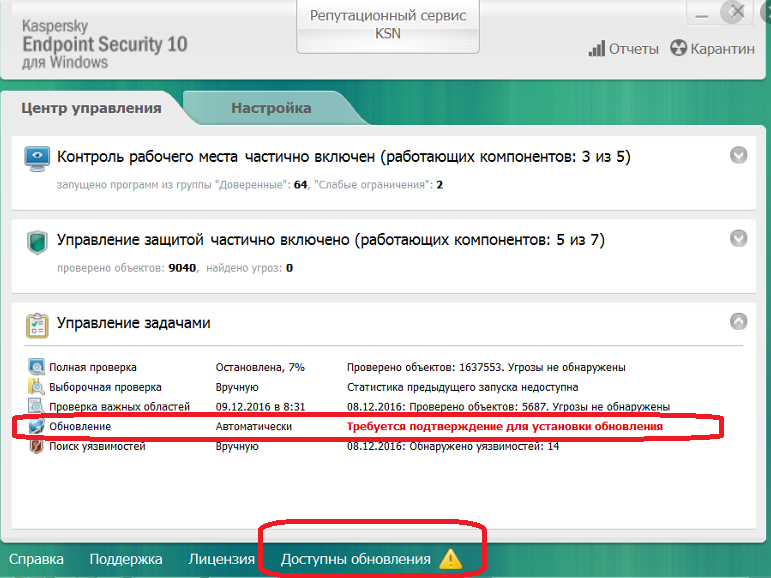Click the Update globe icon
This screenshot has height=578, width=771.
tap(36, 426)
